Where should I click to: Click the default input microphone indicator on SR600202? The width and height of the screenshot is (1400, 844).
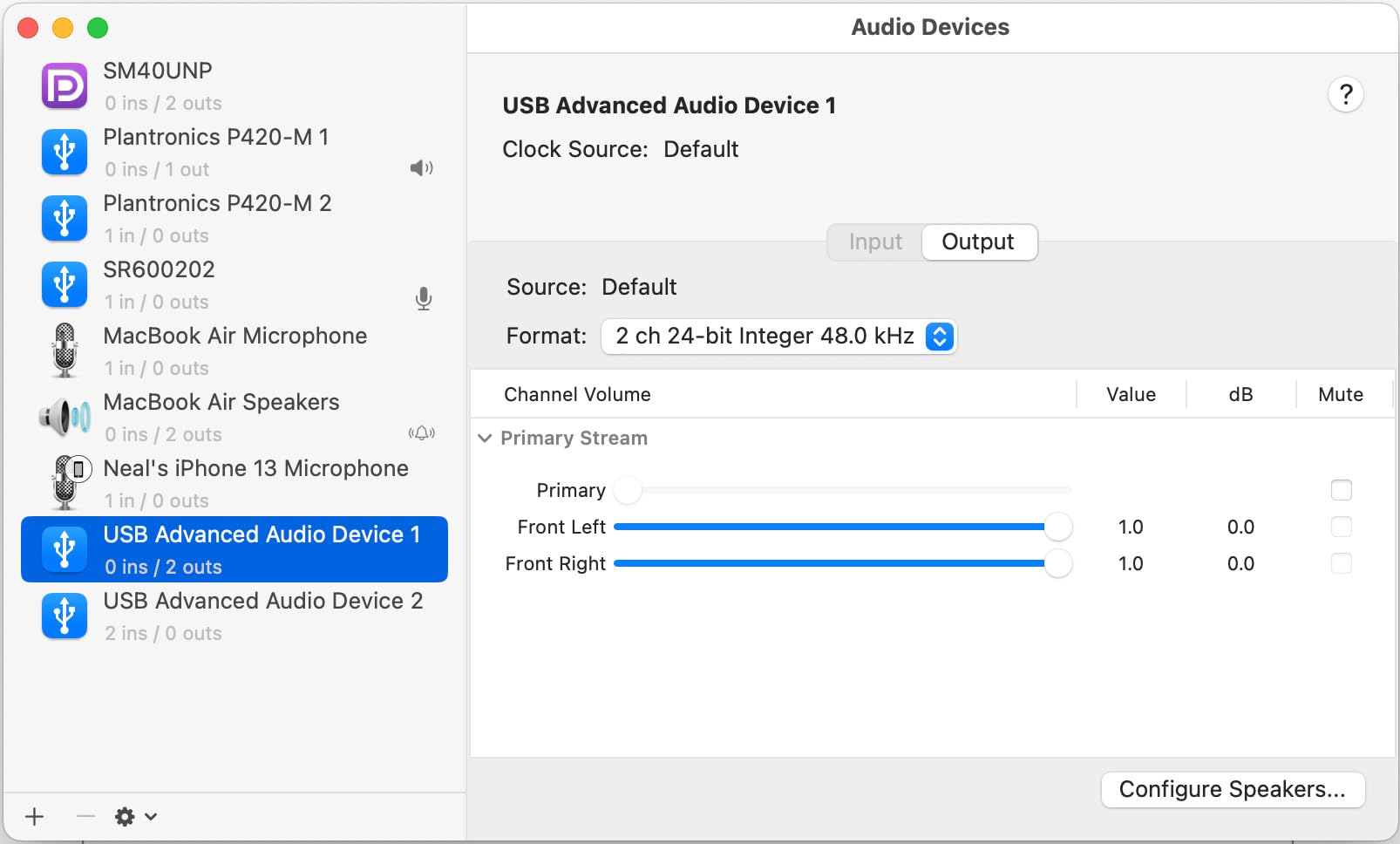click(424, 299)
